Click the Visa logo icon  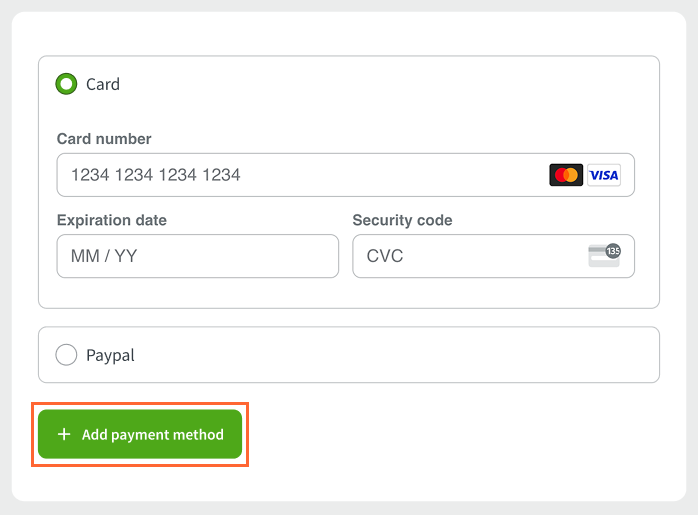click(x=604, y=175)
